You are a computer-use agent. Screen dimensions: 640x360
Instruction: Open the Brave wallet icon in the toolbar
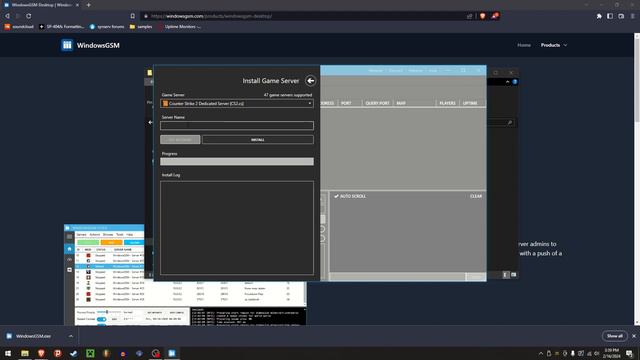coord(621,16)
